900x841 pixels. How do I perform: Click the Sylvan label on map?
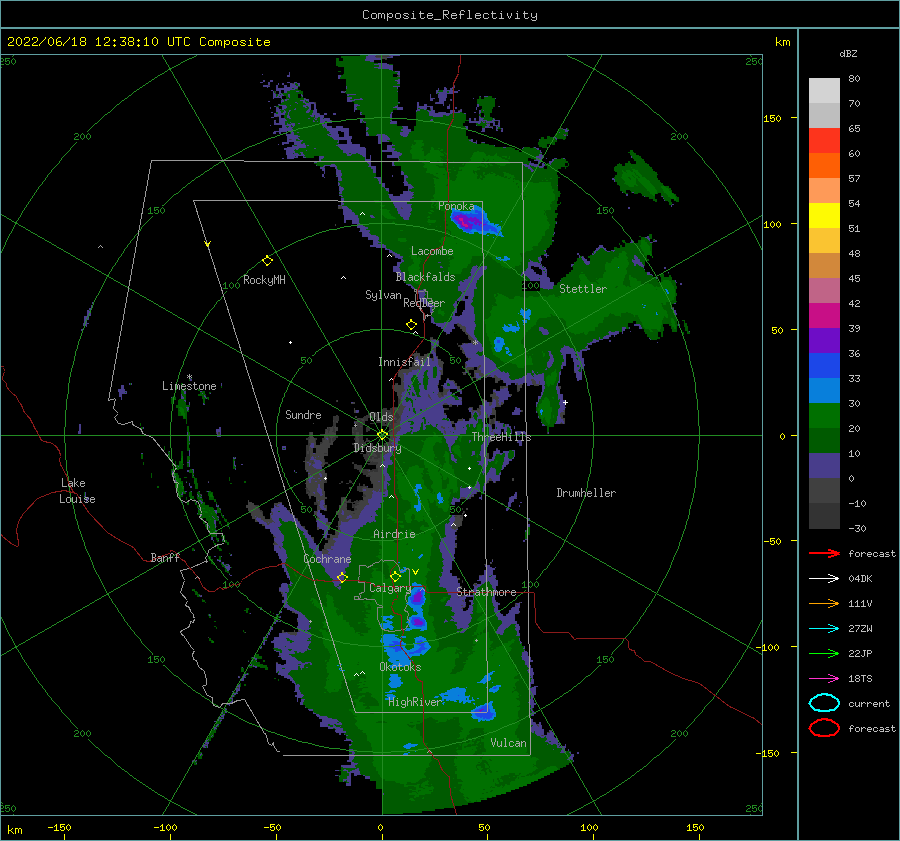point(383,295)
